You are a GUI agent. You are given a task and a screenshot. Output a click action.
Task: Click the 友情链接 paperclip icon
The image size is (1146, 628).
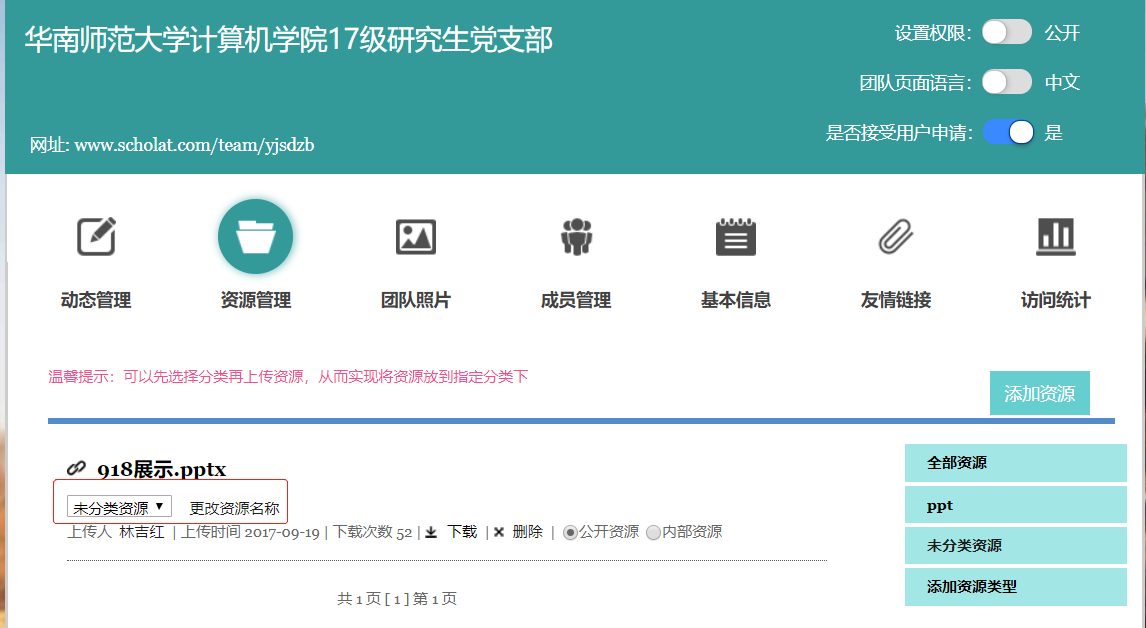896,237
